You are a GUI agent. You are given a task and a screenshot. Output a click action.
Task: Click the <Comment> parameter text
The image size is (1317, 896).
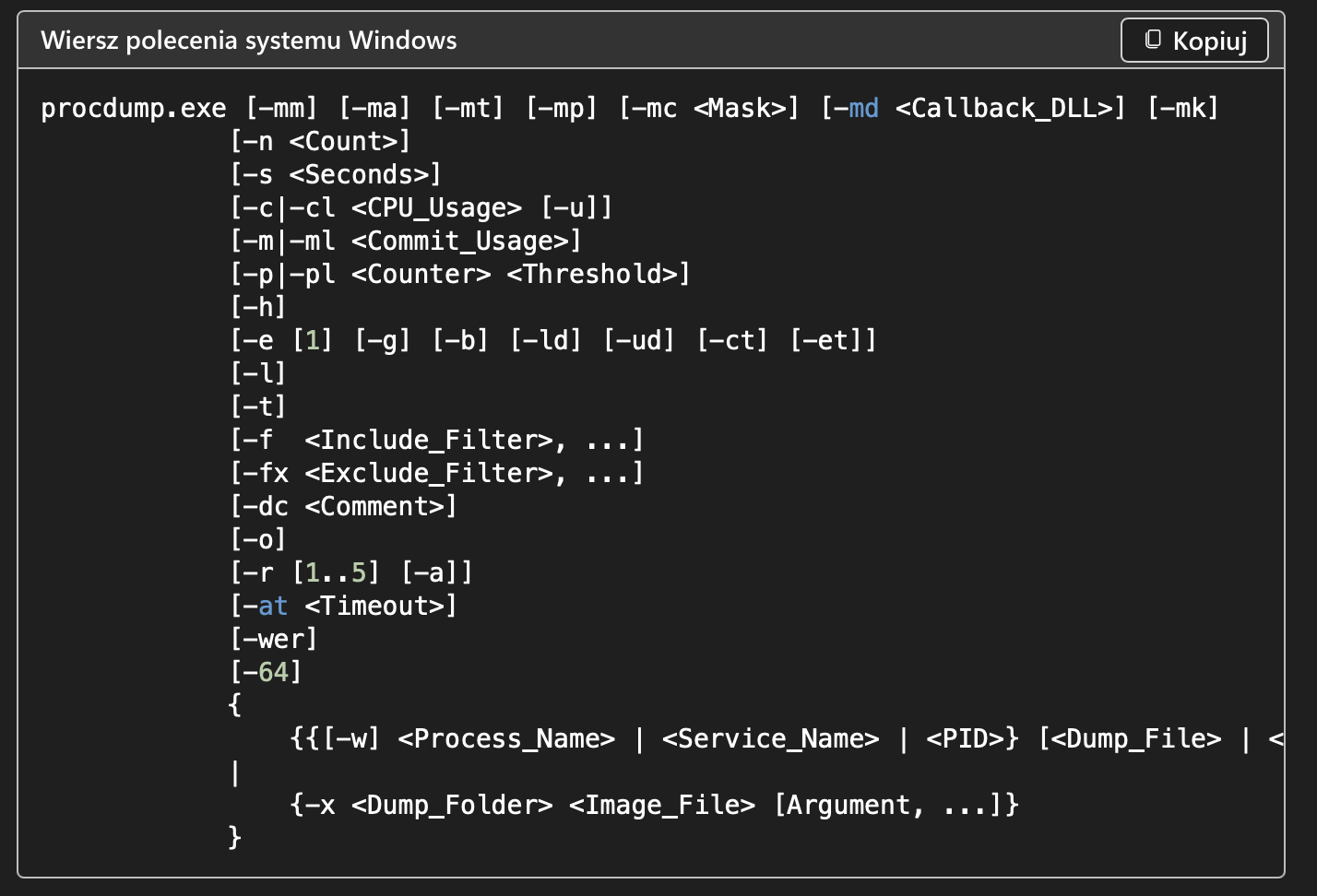tap(374, 506)
